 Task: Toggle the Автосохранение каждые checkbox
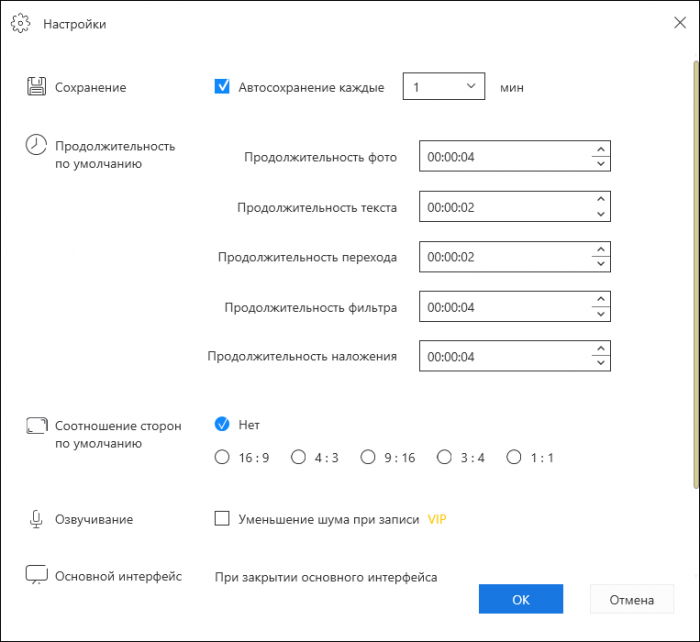222,87
